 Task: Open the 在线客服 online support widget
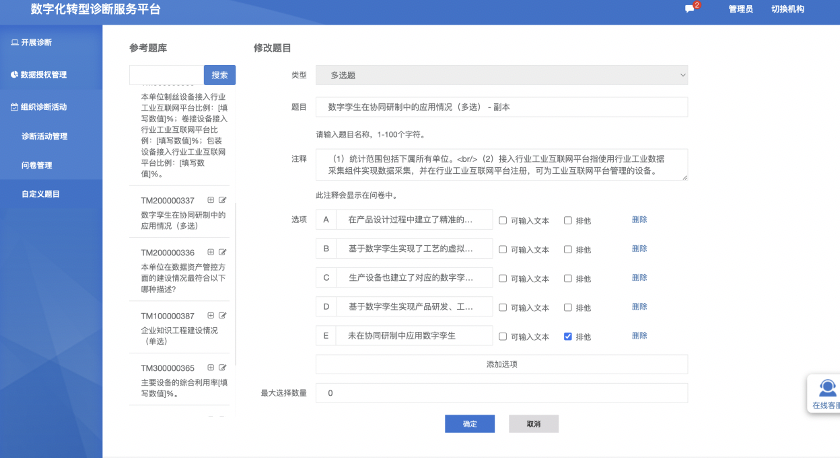click(x=825, y=394)
